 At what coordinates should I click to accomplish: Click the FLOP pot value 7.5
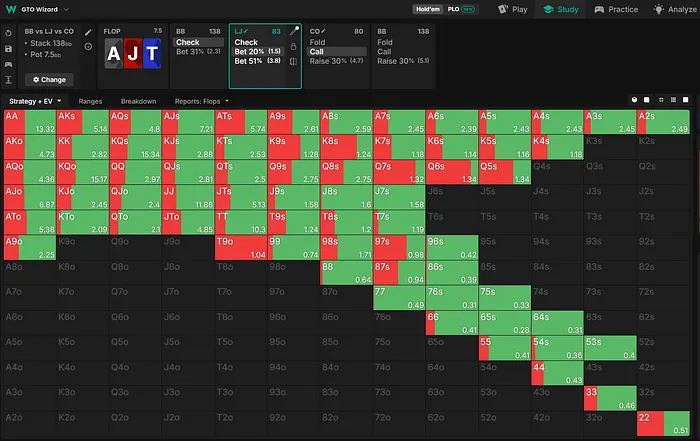pos(158,31)
